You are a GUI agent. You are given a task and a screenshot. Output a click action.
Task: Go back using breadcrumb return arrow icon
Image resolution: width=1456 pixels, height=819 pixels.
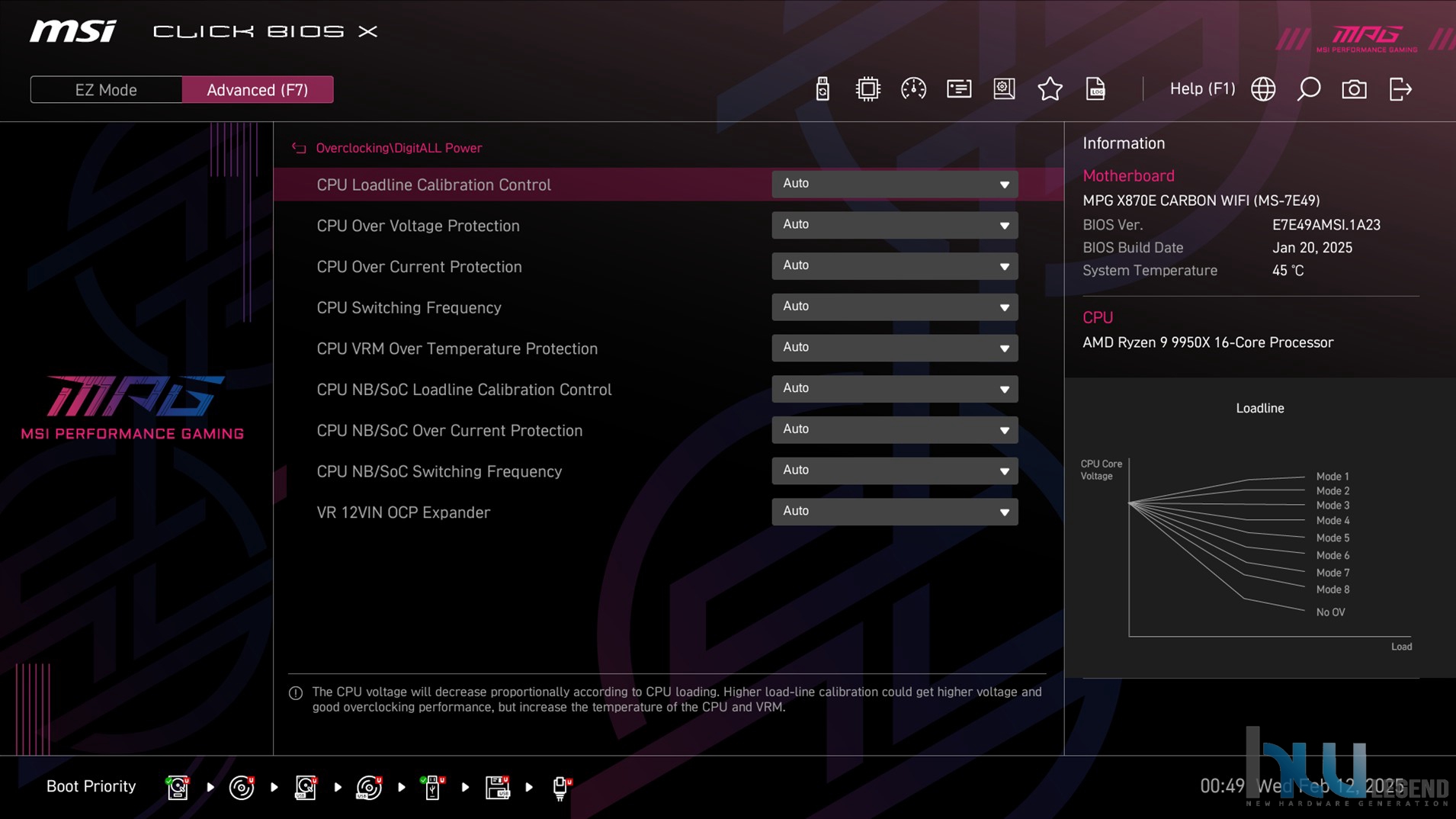coord(299,148)
